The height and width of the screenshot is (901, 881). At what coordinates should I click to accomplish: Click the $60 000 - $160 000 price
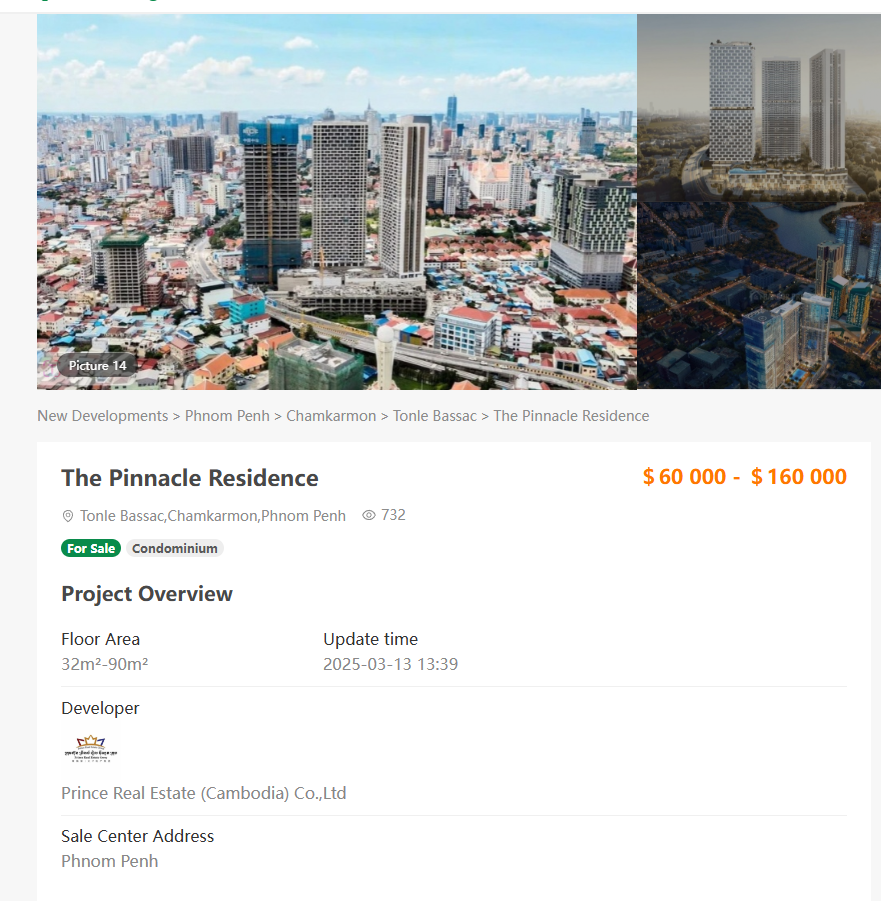coord(744,477)
